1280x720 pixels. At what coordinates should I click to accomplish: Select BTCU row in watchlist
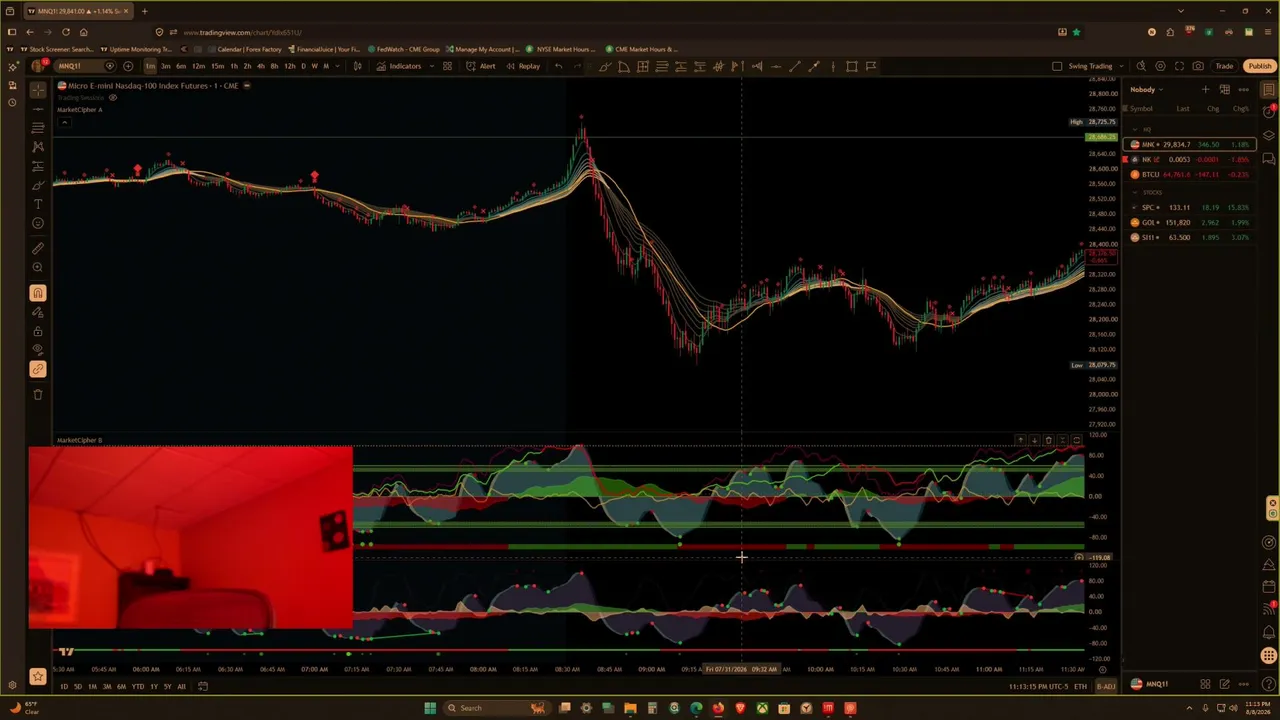[x=1190, y=175]
